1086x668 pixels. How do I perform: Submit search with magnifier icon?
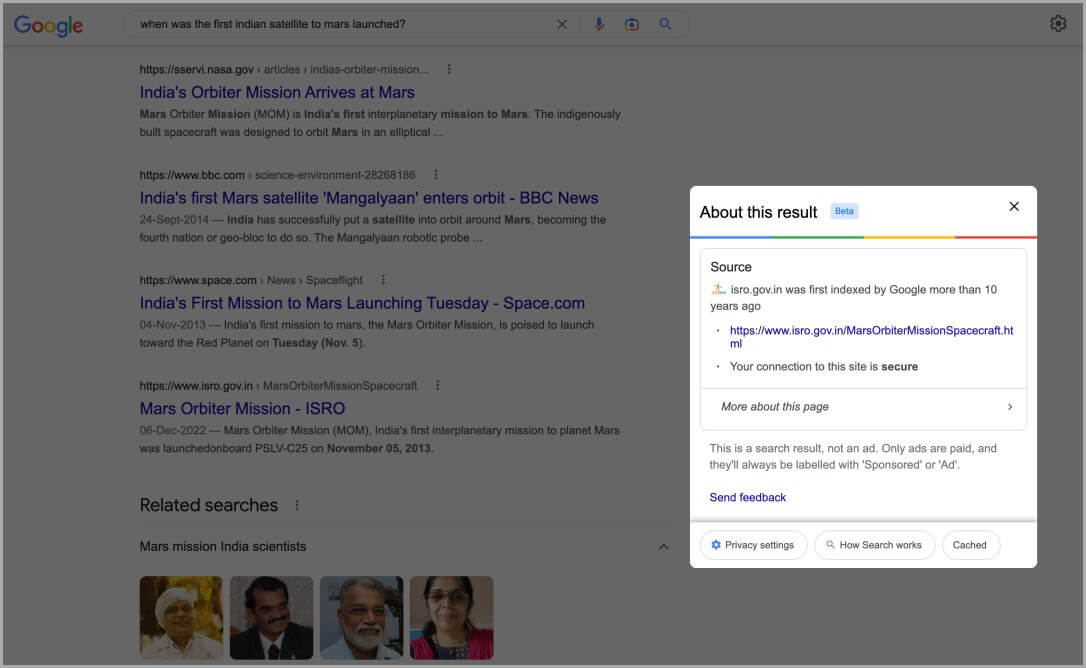point(665,24)
